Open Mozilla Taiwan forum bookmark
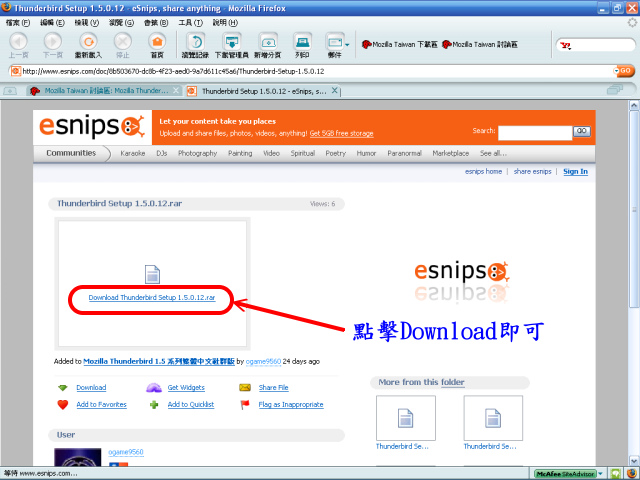This screenshot has width=640, height=480. tap(480, 44)
